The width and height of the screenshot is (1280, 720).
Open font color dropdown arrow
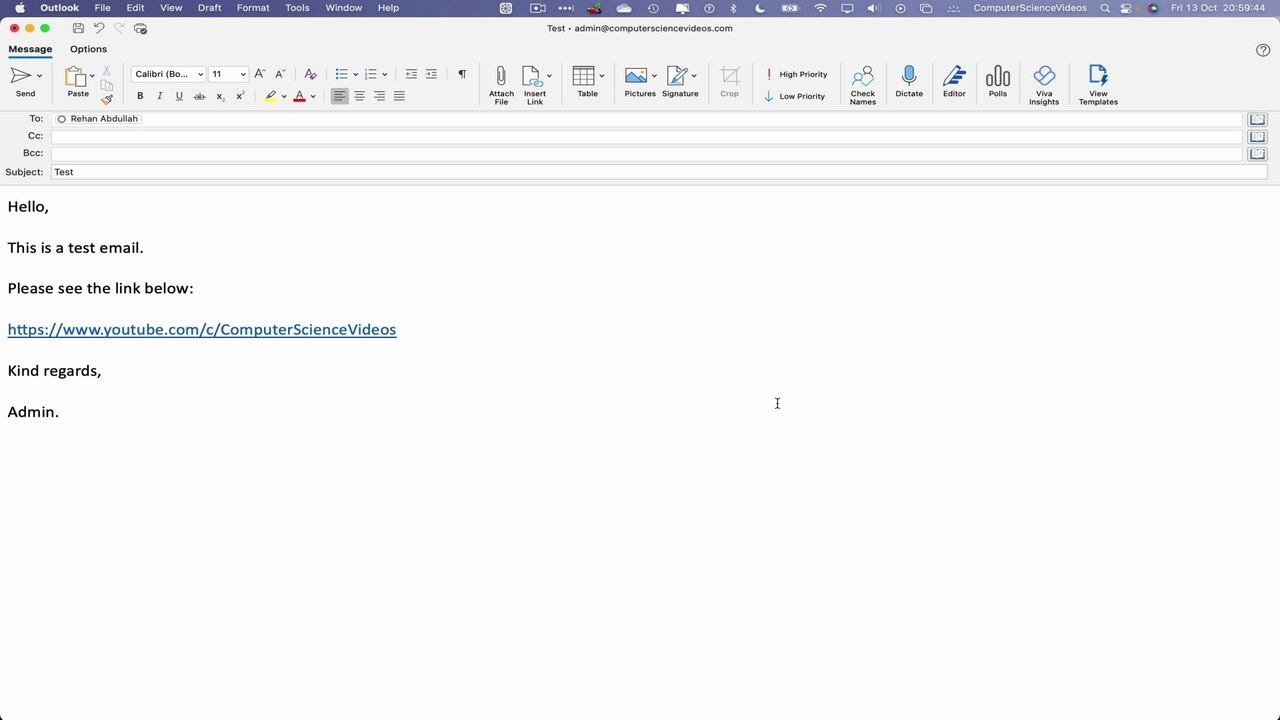click(x=313, y=97)
